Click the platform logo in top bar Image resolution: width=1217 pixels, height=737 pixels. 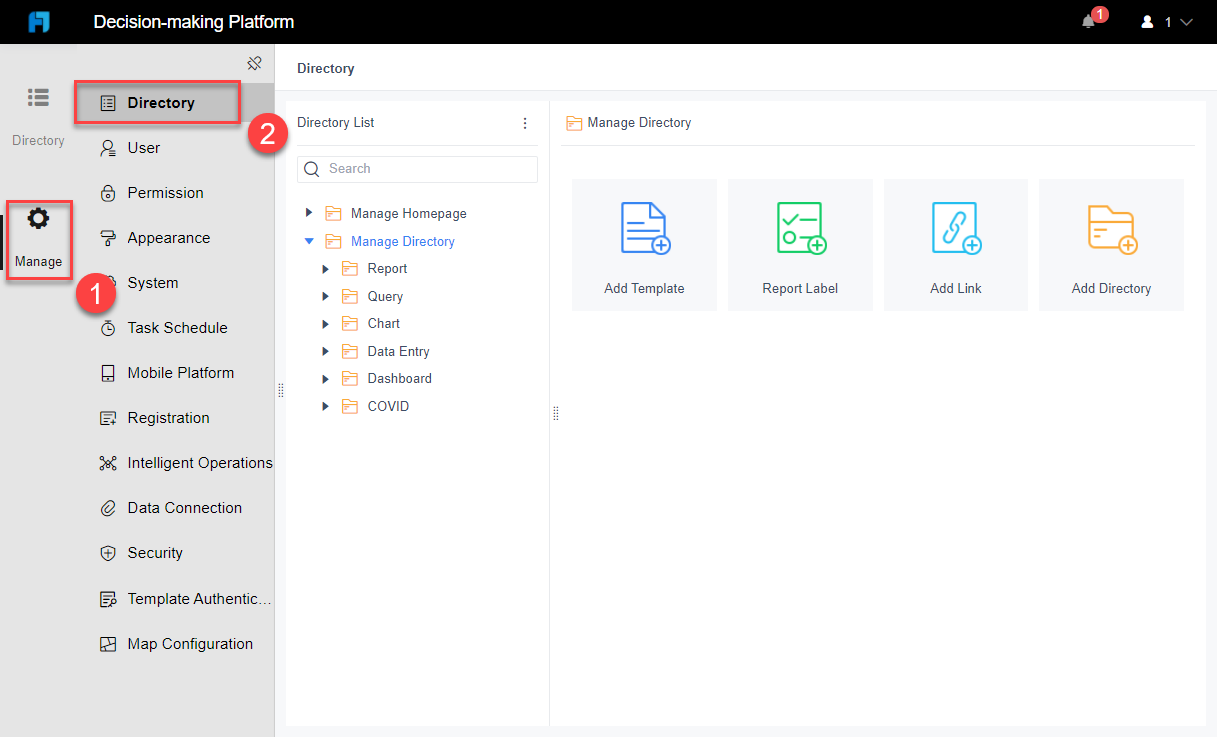click(39, 21)
